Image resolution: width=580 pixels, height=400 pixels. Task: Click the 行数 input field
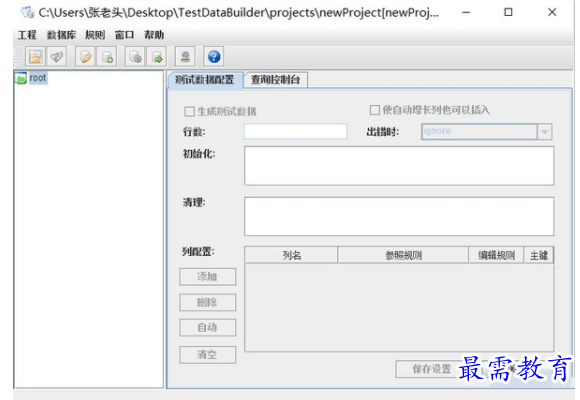pyautogui.click(x=295, y=131)
